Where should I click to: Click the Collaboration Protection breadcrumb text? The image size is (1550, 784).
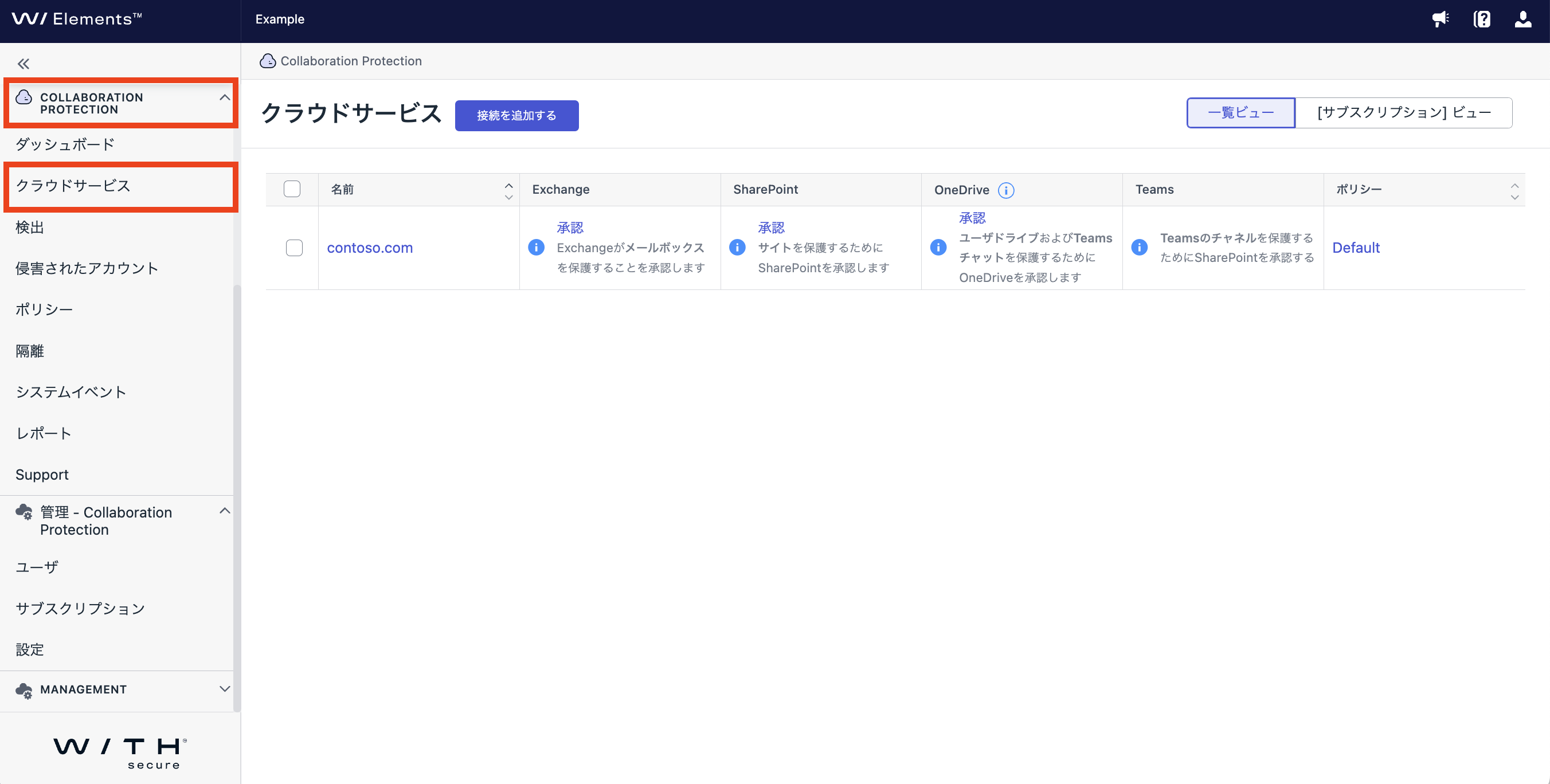pos(351,61)
